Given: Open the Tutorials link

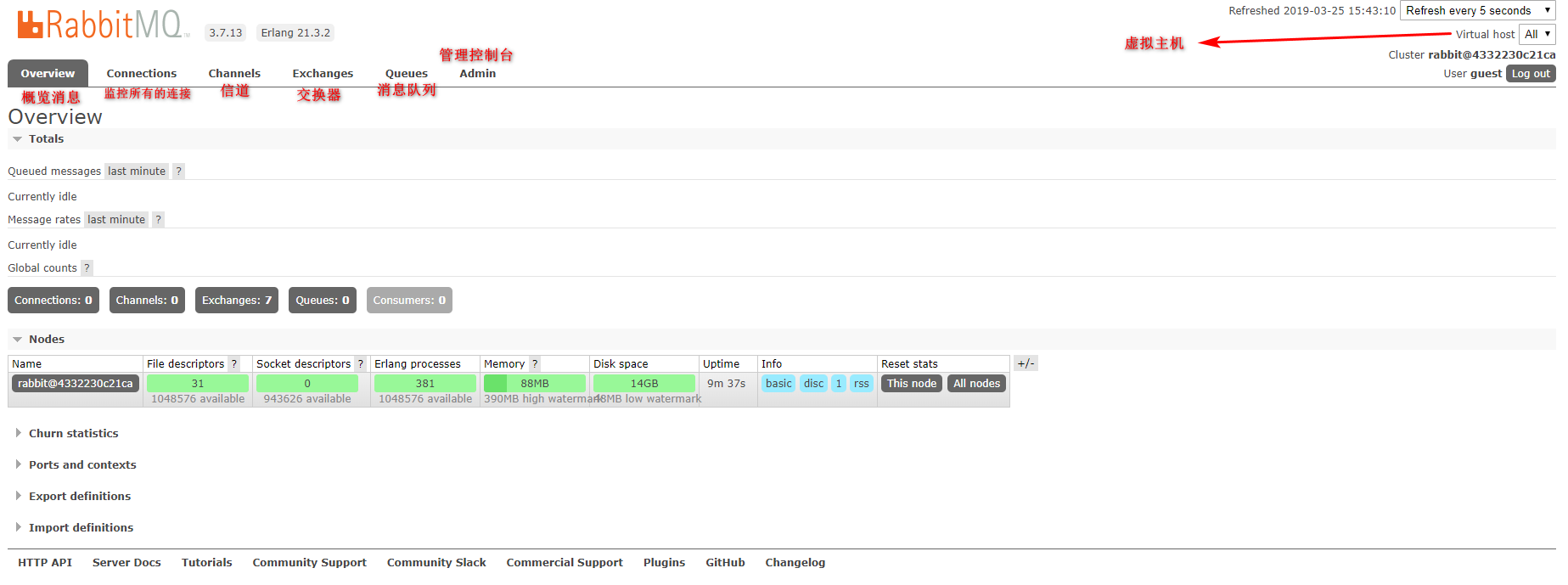Looking at the screenshot, I should click(x=206, y=563).
